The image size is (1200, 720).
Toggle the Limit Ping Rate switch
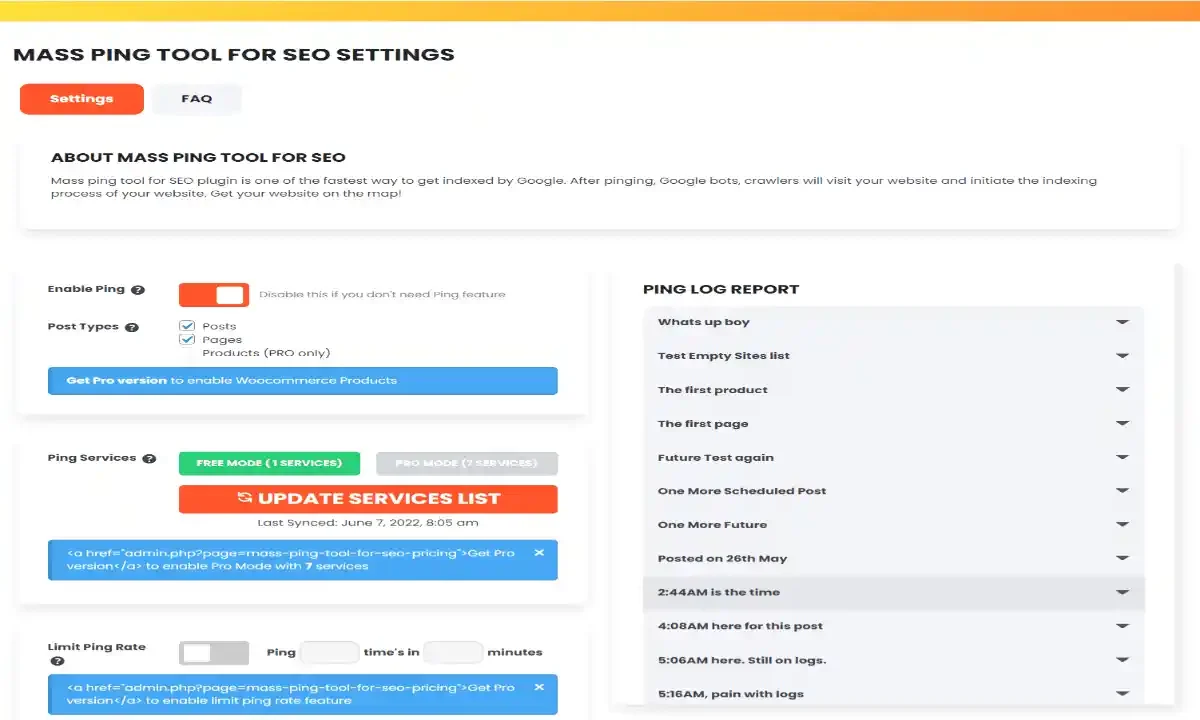(214, 653)
